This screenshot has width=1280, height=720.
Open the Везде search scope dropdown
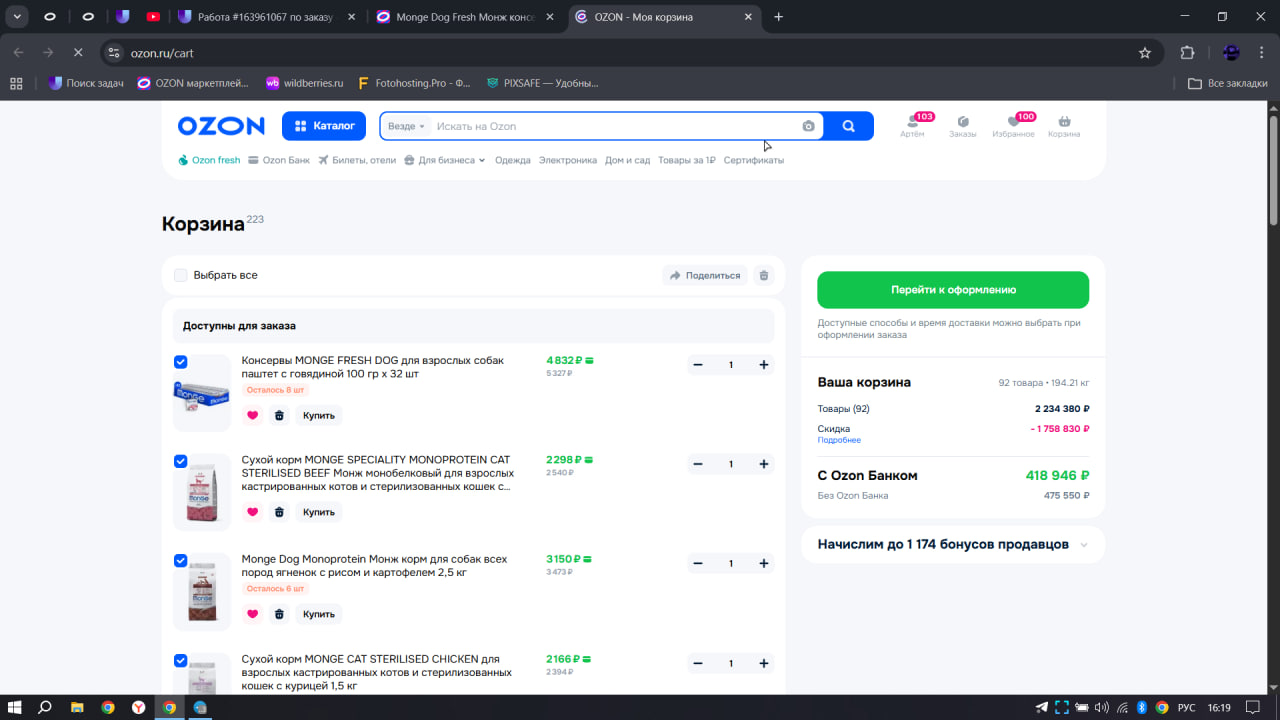click(x=406, y=126)
